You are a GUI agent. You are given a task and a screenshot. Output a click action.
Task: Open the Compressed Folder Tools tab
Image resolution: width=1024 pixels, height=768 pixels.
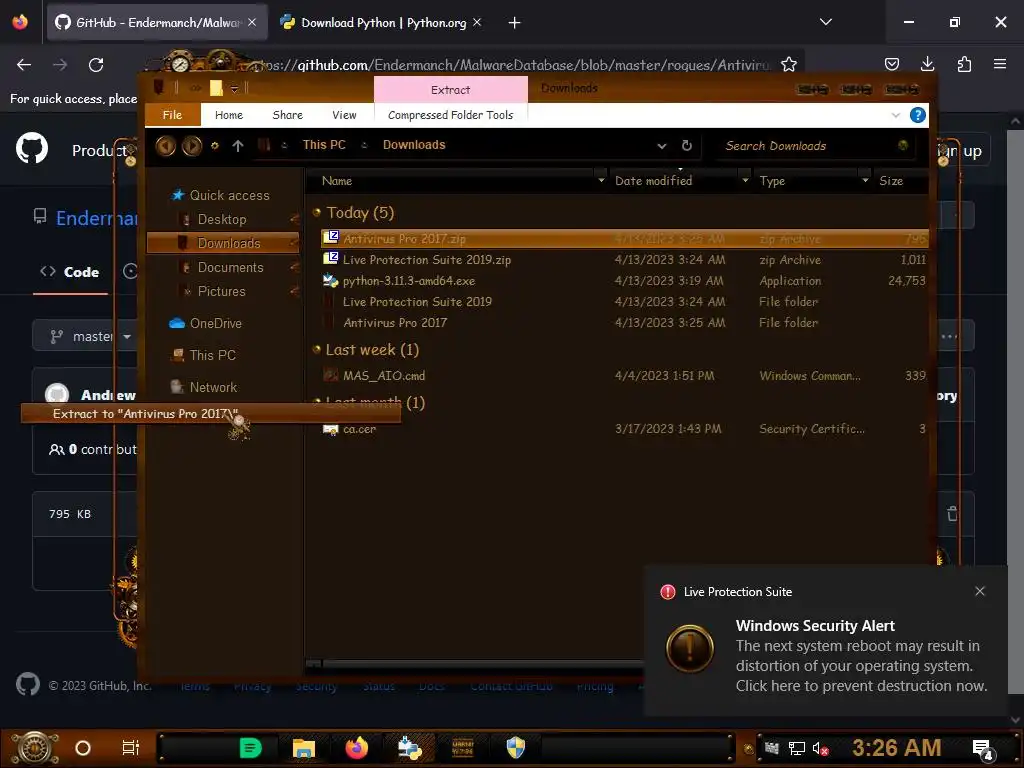[x=451, y=115]
